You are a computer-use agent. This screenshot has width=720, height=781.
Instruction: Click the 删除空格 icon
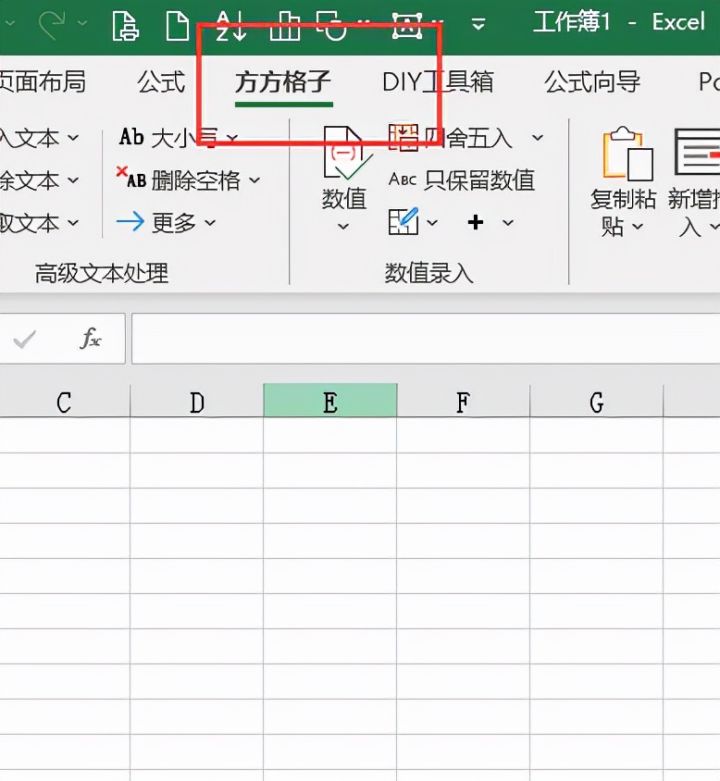(131, 178)
